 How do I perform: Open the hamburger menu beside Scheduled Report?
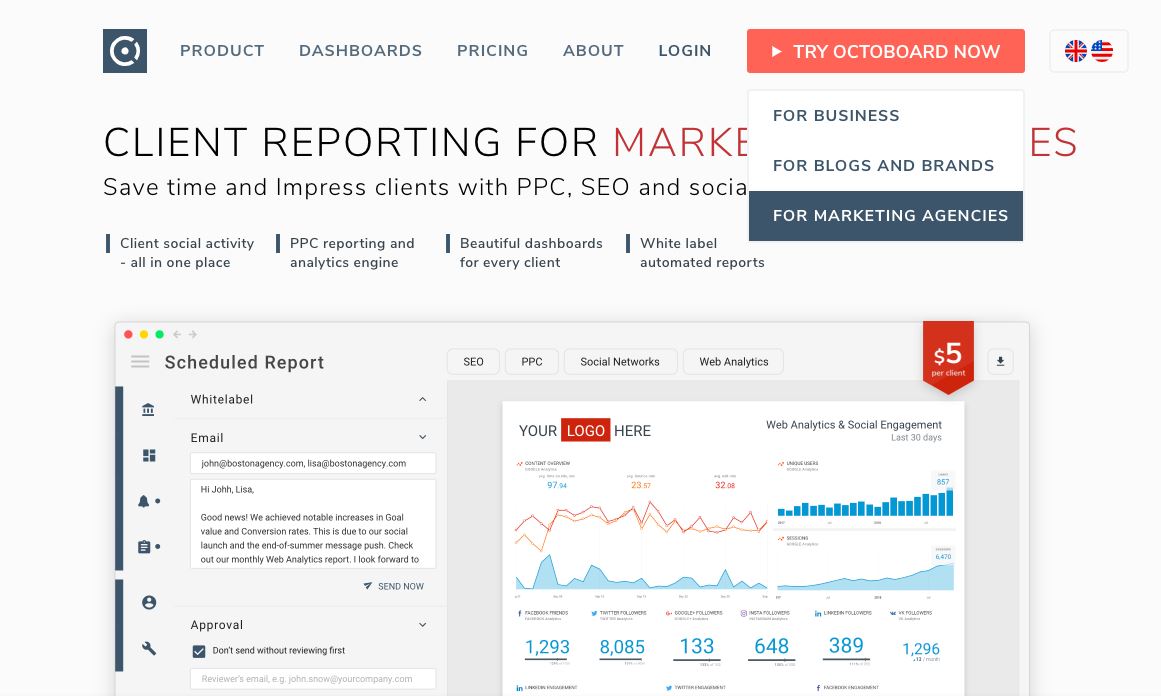click(x=140, y=361)
